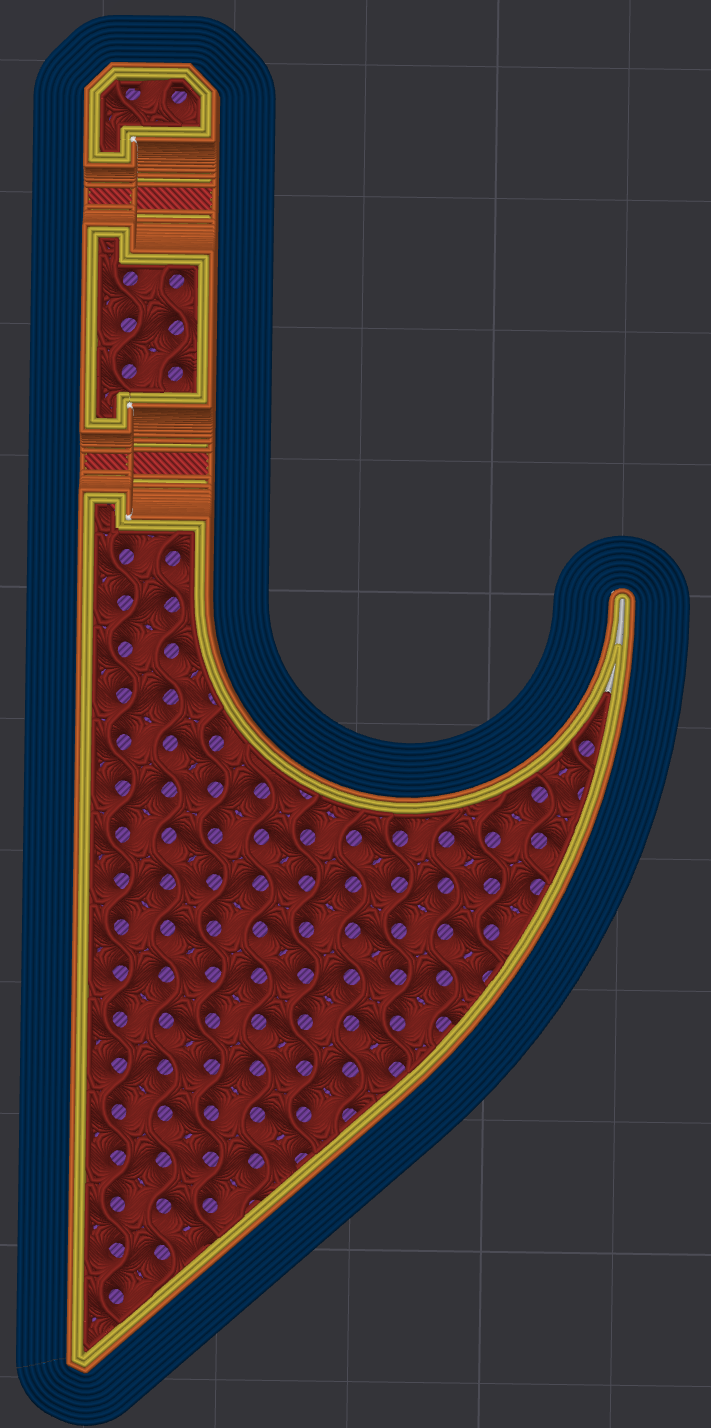The height and width of the screenshot is (1428, 711).
Task: Click the wide red hatched patch in upper slot
Action: (174, 199)
